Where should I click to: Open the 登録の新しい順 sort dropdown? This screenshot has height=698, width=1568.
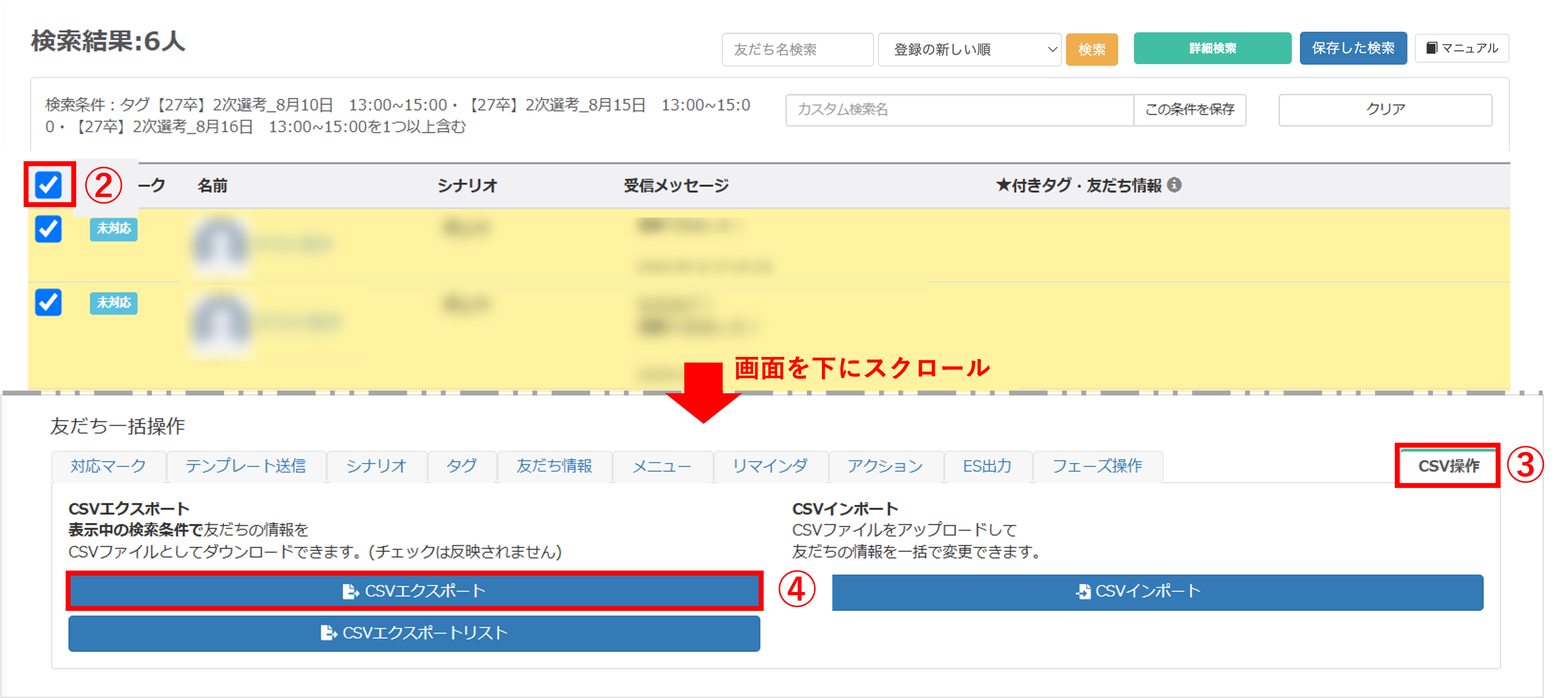pos(969,49)
